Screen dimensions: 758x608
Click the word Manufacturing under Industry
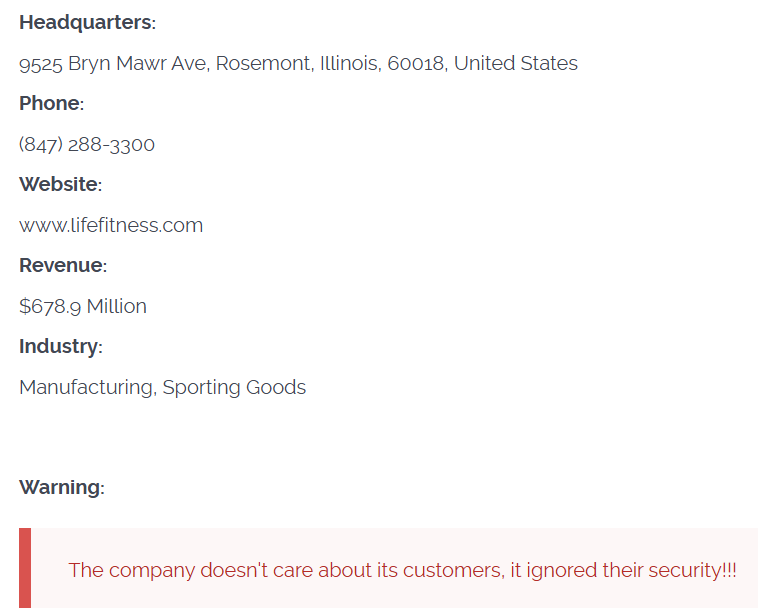tap(86, 387)
